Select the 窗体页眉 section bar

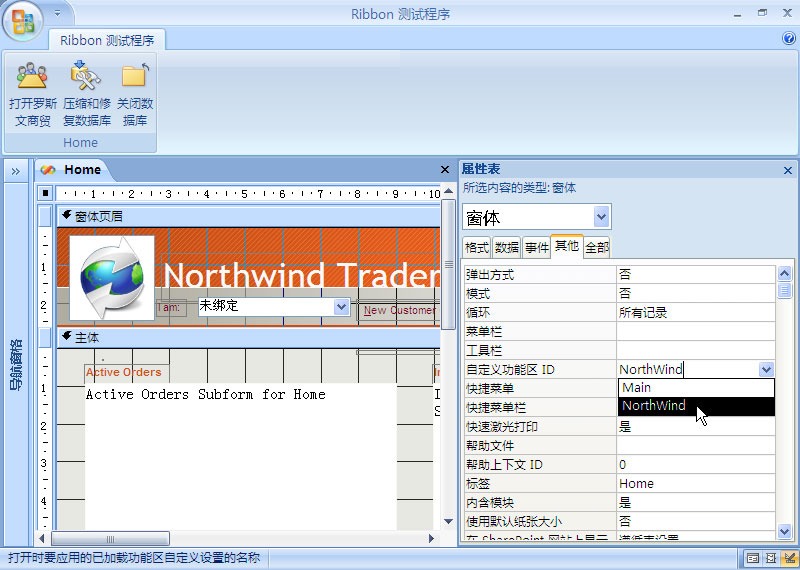coord(248,216)
